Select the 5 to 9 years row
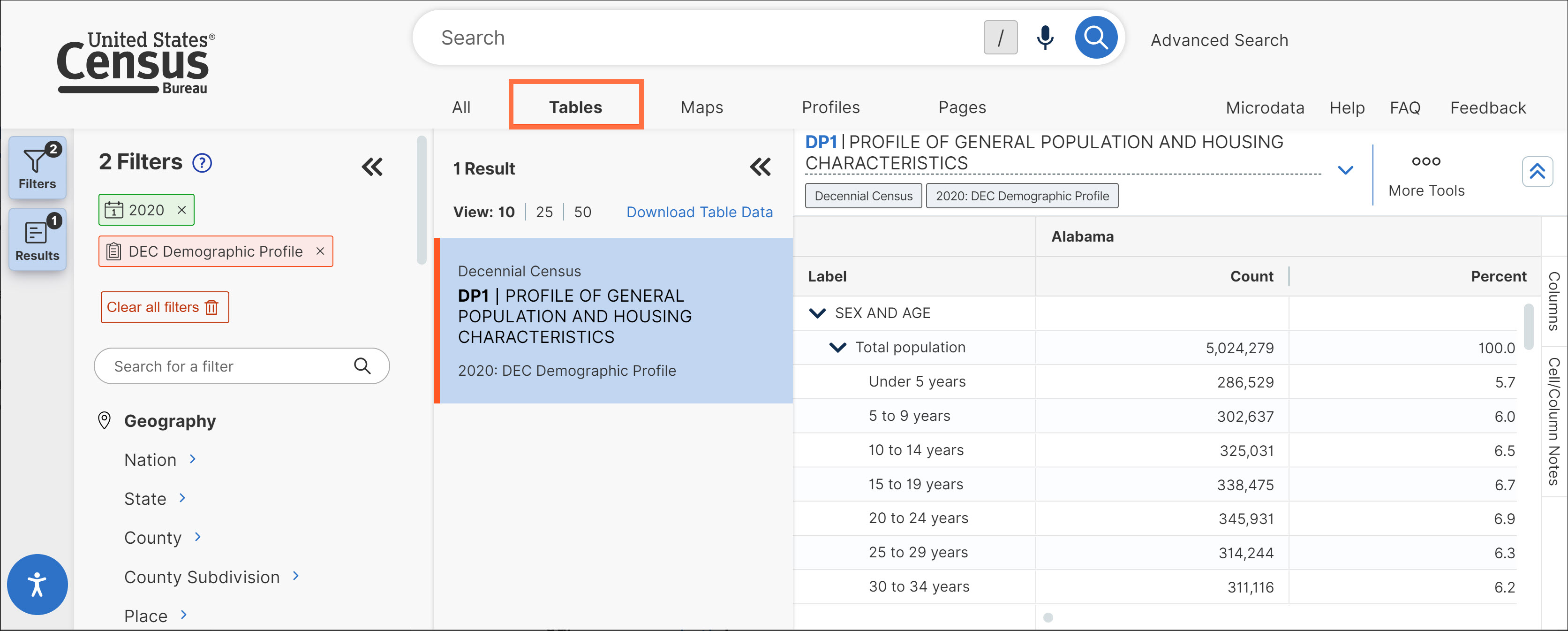The image size is (1568, 631). coord(1155,416)
